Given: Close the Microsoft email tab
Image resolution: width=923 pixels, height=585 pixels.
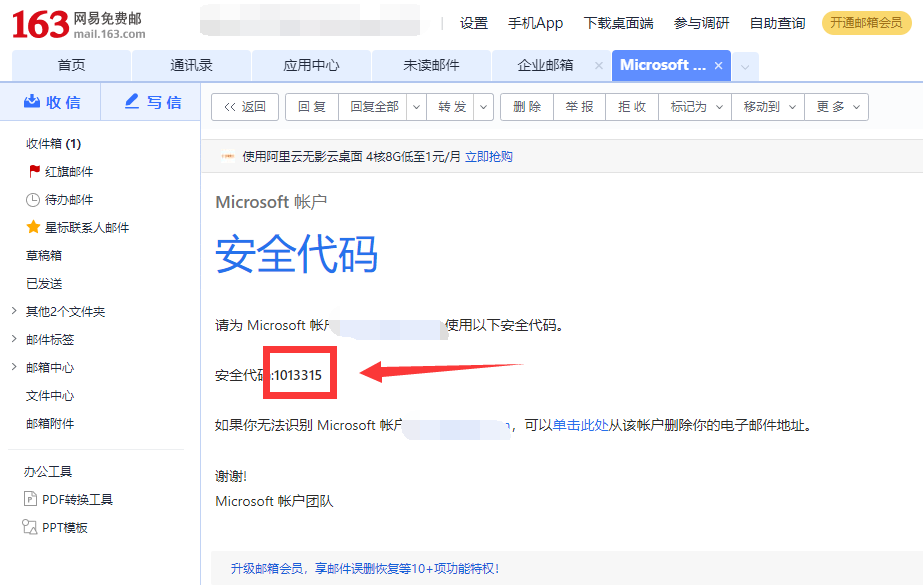Looking at the screenshot, I should (718, 66).
